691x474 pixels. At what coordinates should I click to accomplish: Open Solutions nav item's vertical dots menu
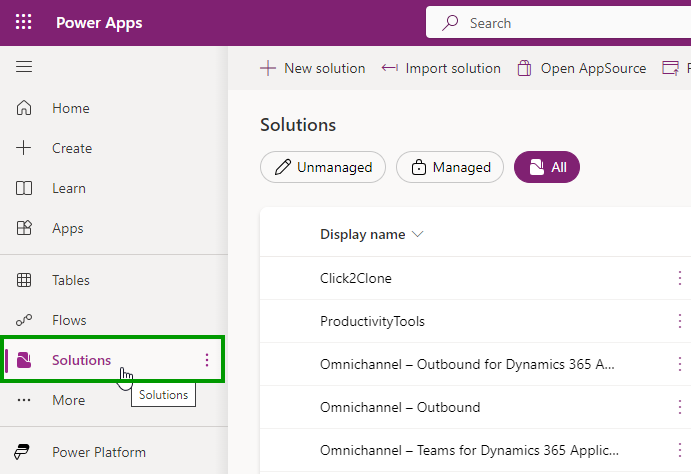pos(207,360)
